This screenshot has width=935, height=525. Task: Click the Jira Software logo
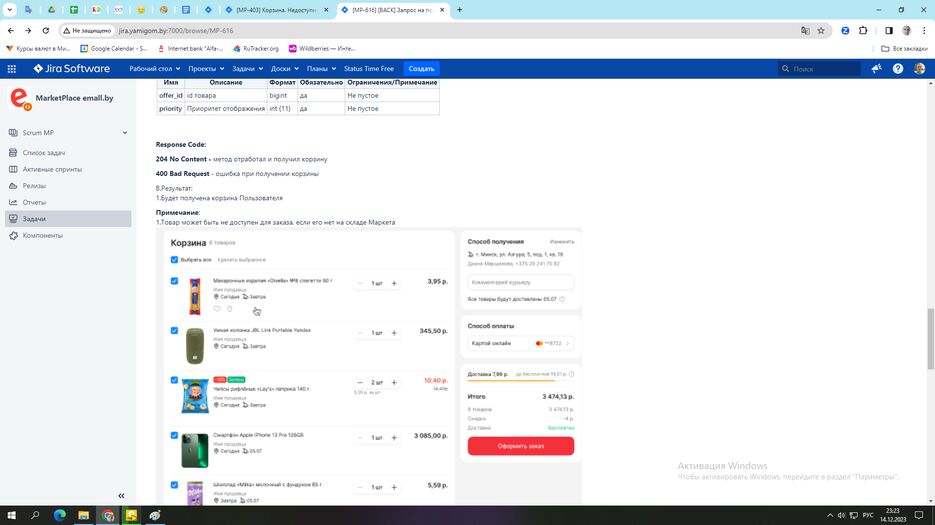click(x=72, y=69)
